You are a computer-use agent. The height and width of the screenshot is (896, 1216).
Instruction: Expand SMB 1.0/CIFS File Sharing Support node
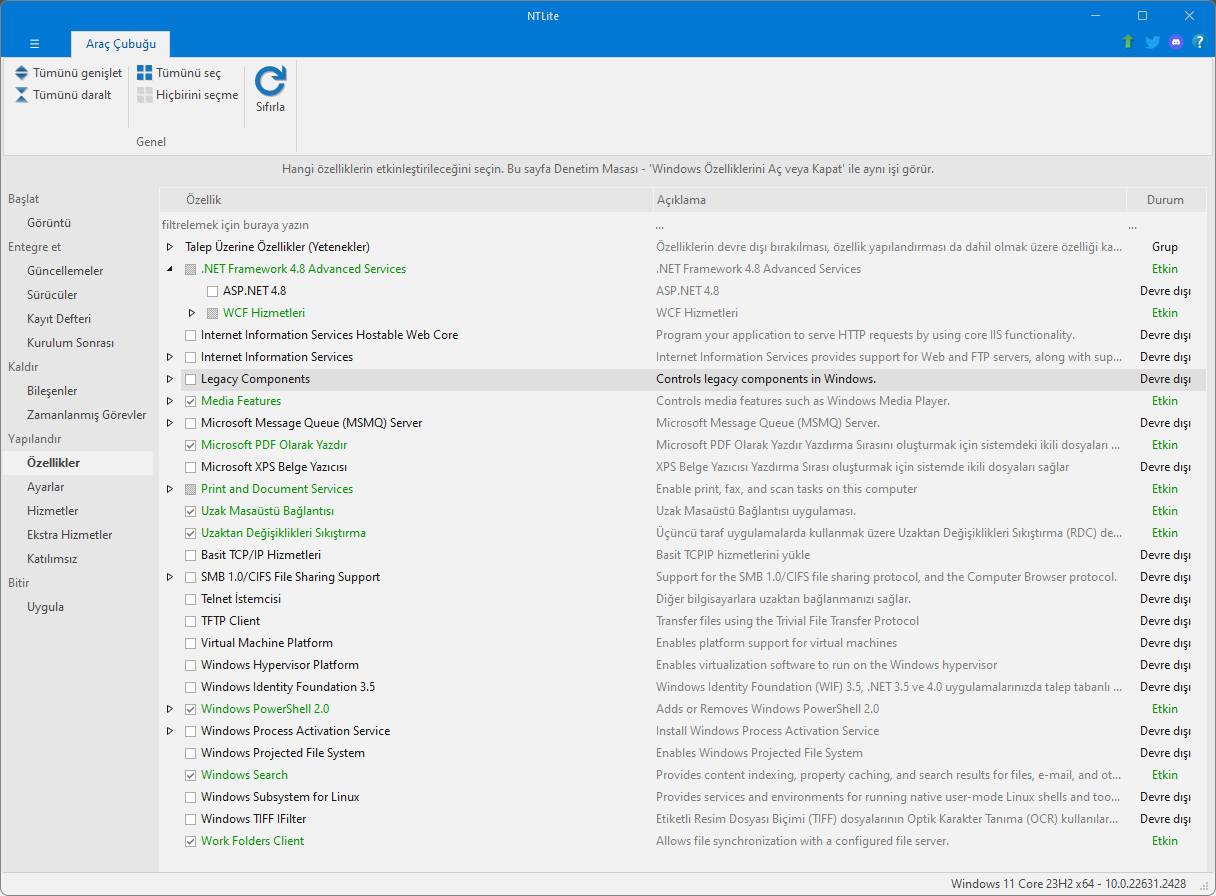170,577
